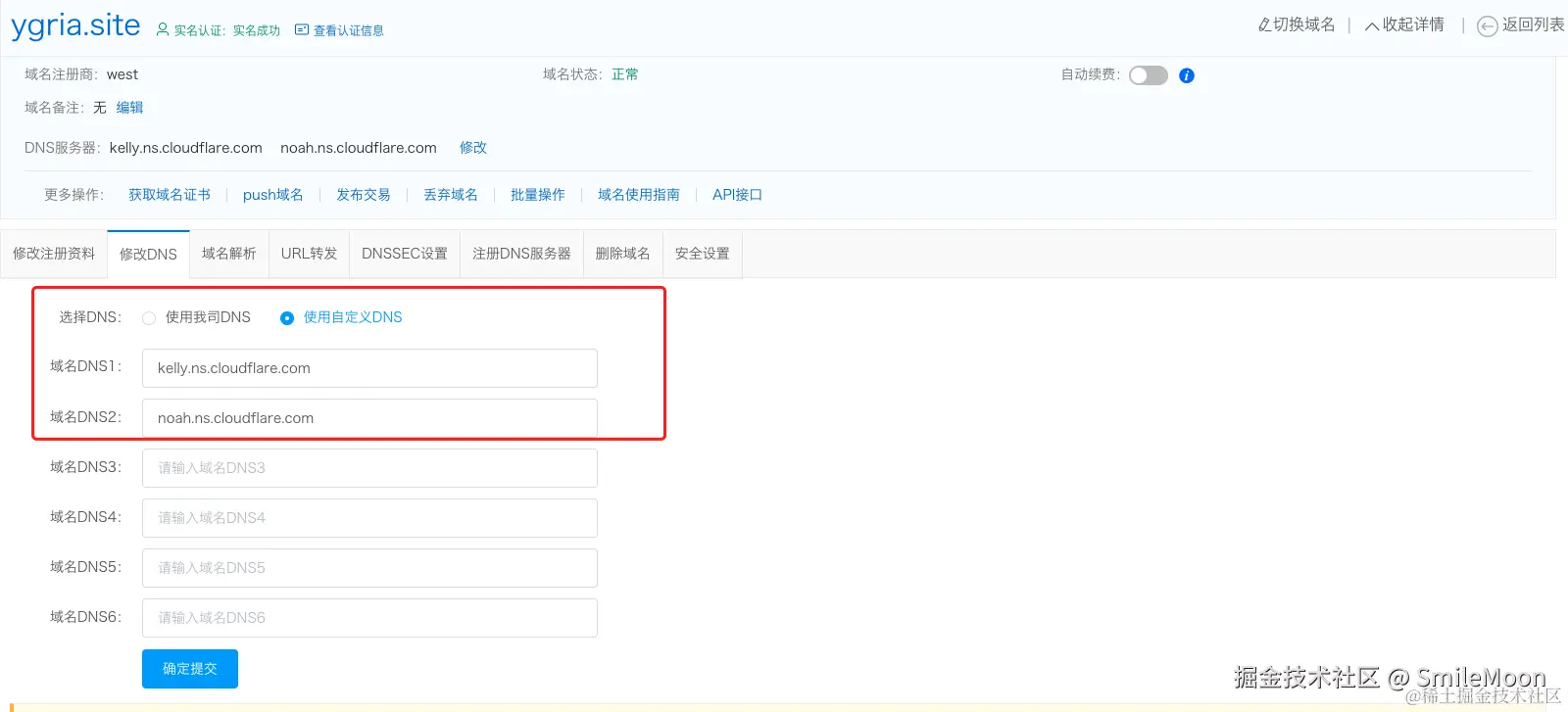This screenshot has height=712, width=1568.
Task: Select the 使用我司DNS radio option
Action: point(149,318)
